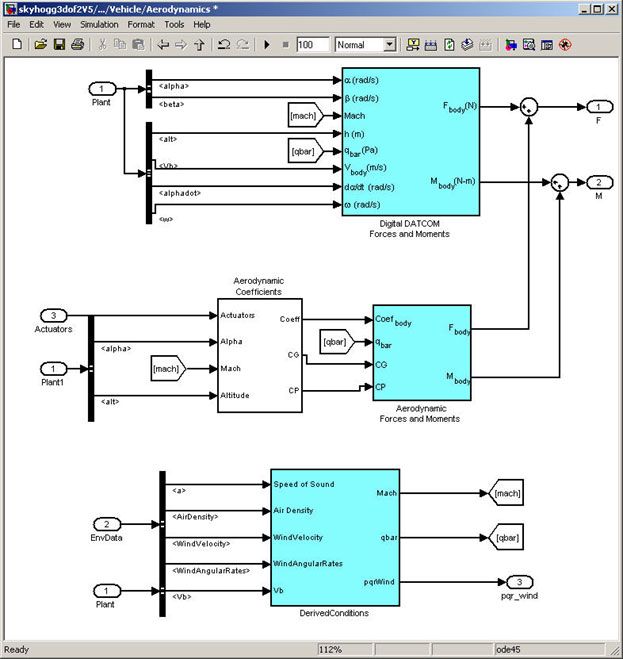
Task: Click the New model toolbar icon
Action: point(17,44)
